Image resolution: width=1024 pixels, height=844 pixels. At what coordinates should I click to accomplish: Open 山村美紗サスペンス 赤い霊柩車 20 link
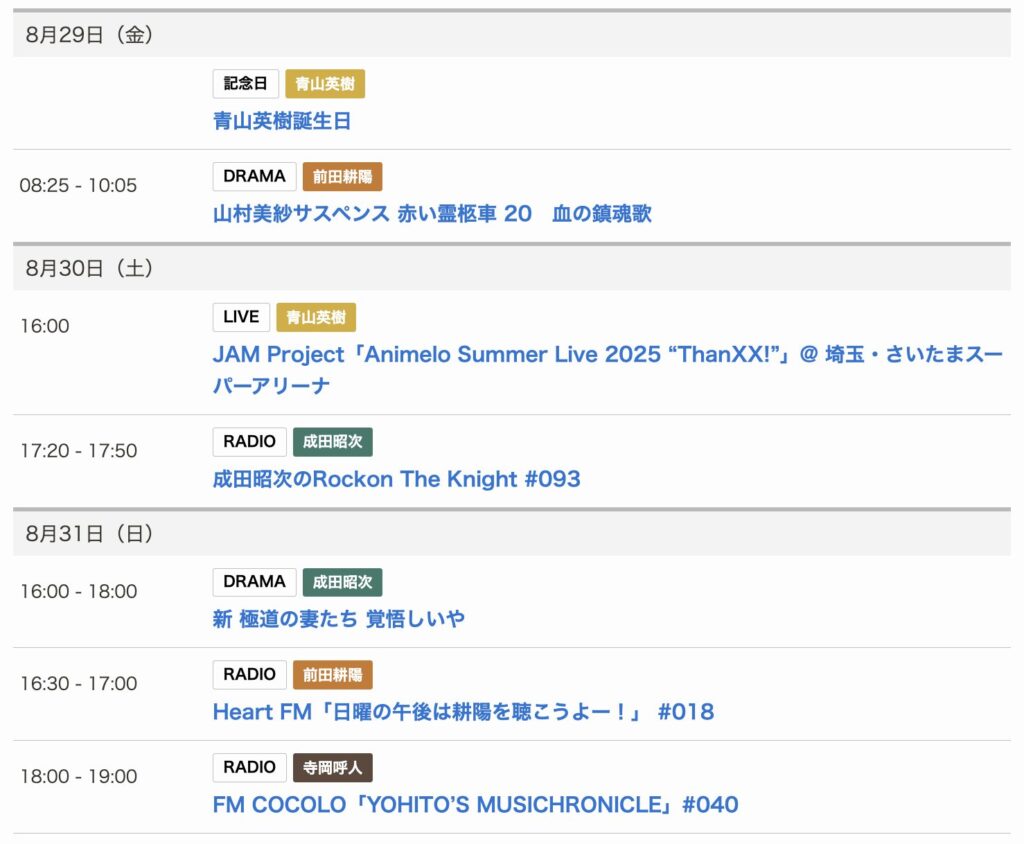[432, 213]
